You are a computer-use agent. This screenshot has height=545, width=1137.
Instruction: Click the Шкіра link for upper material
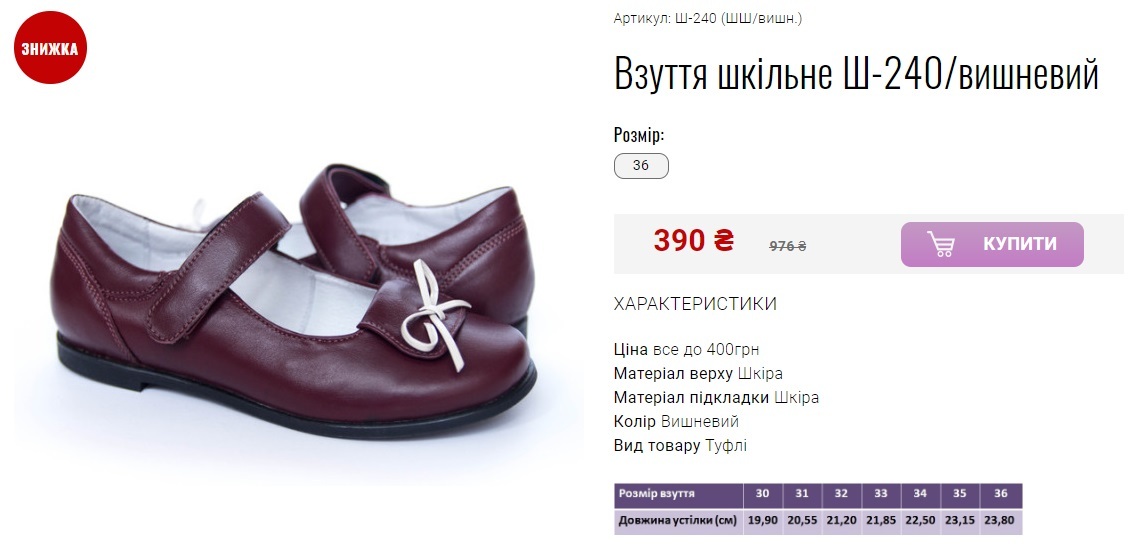(x=760, y=374)
